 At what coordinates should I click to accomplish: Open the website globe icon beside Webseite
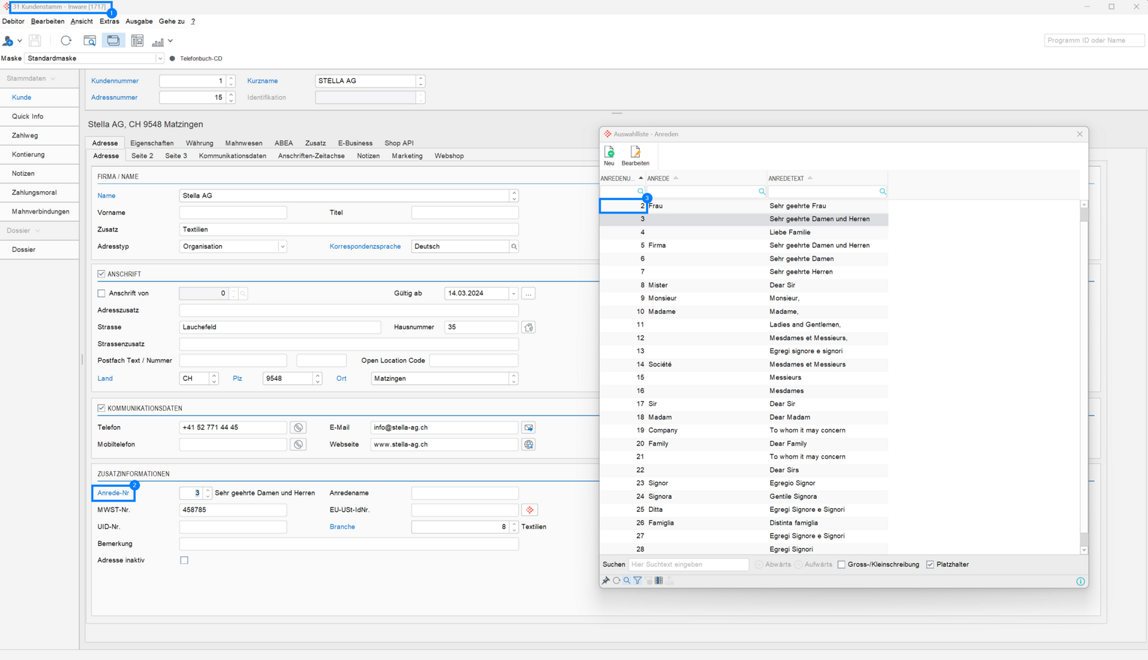coord(529,445)
